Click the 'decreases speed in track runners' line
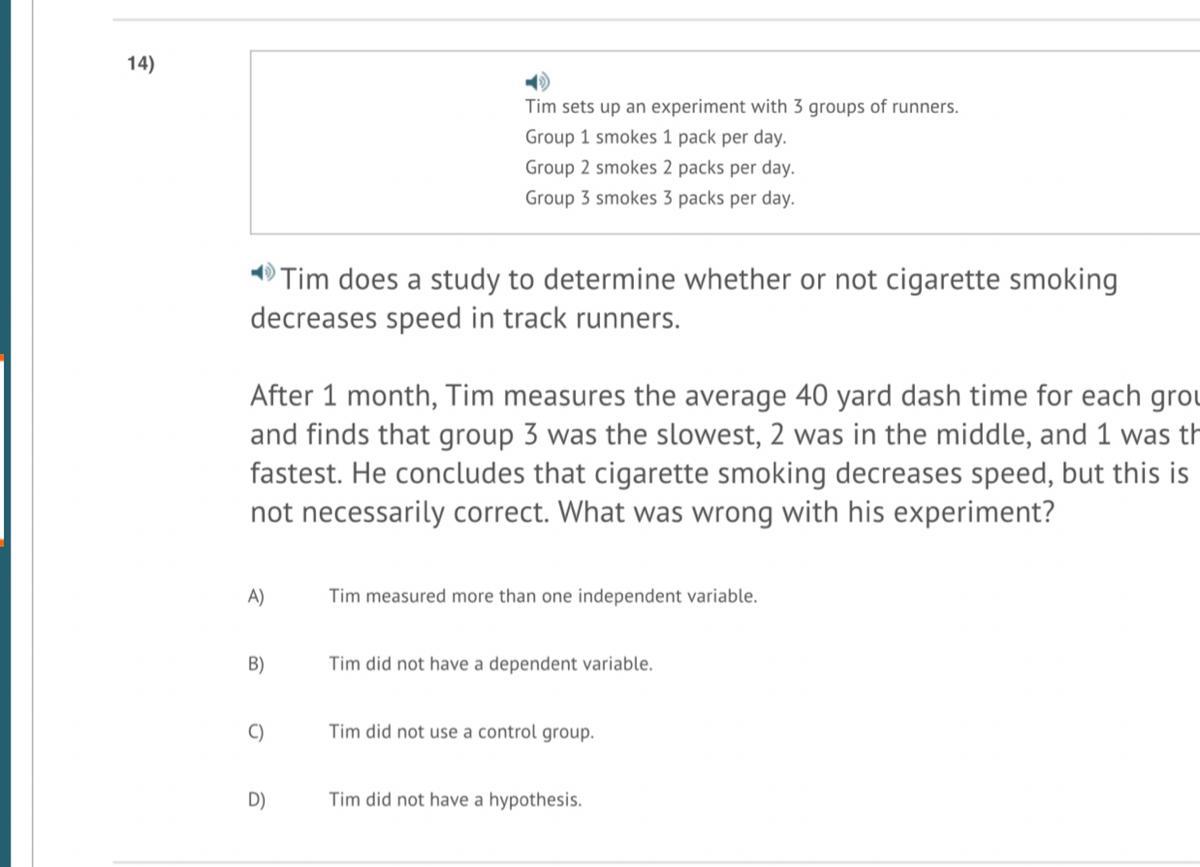The height and width of the screenshot is (867, 1200). click(x=465, y=318)
